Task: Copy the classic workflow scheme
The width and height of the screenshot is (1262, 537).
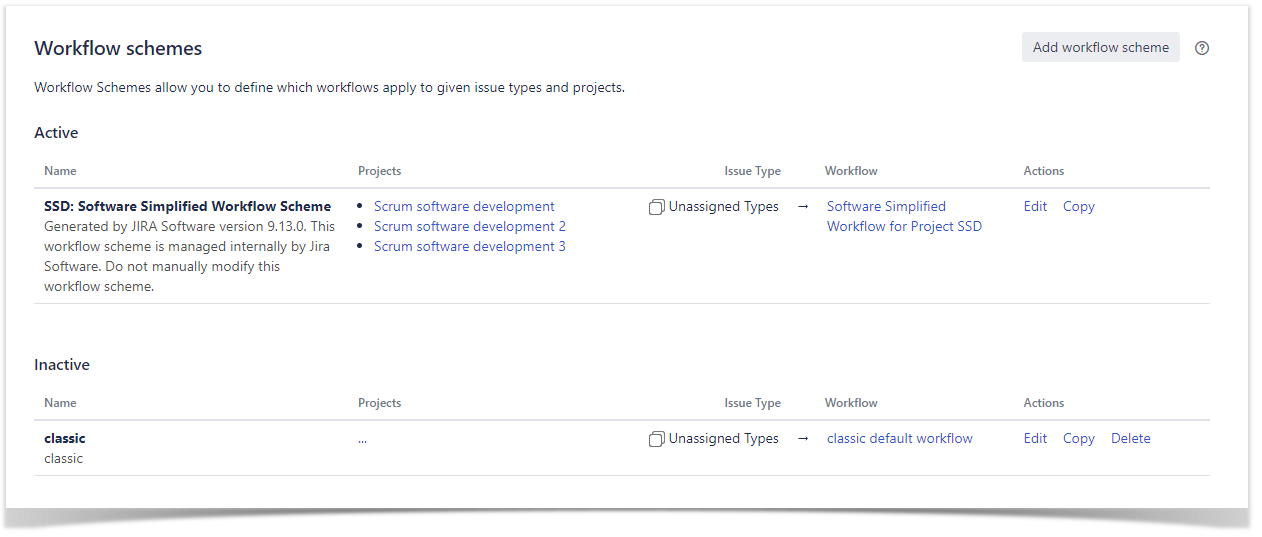Action: [x=1078, y=439]
